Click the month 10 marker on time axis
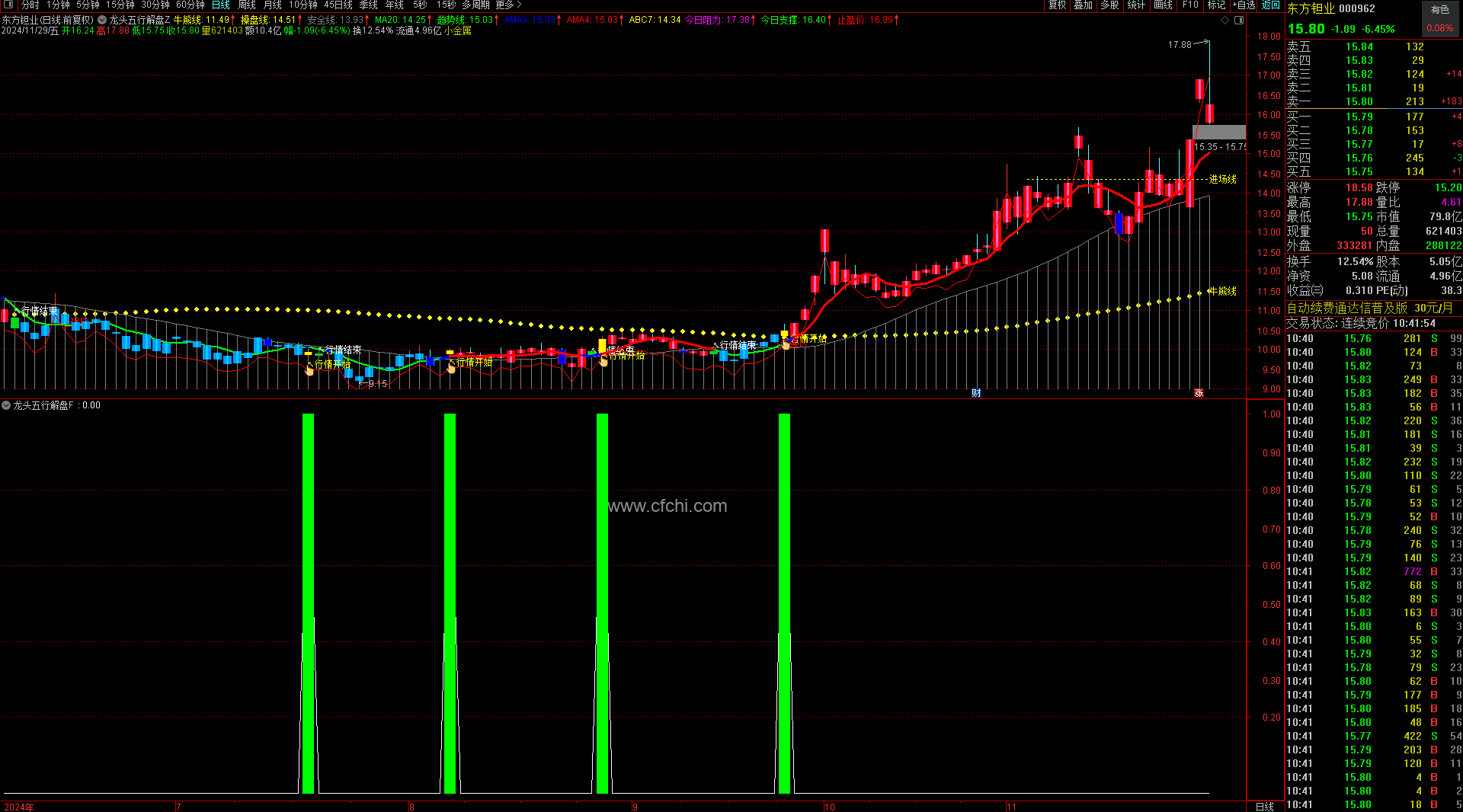1463x812 pixels. [x=829, y=807]
